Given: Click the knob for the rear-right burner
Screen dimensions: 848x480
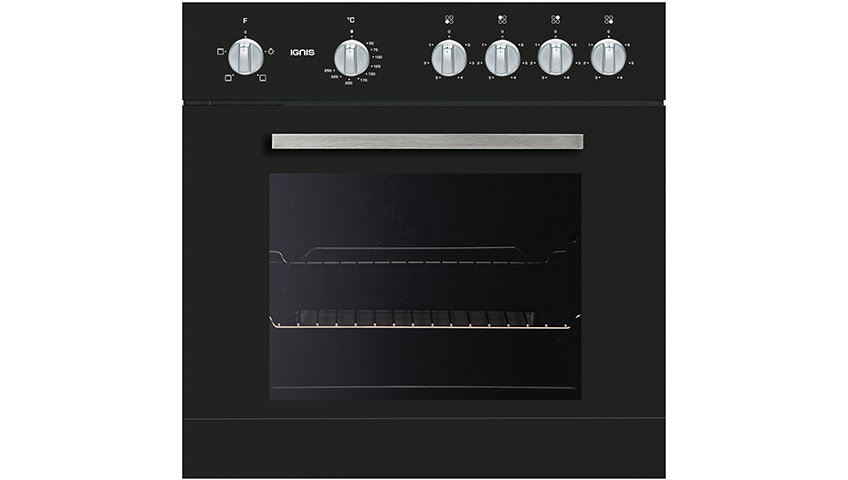Looking at the screenshot, I should click(555, 57).
